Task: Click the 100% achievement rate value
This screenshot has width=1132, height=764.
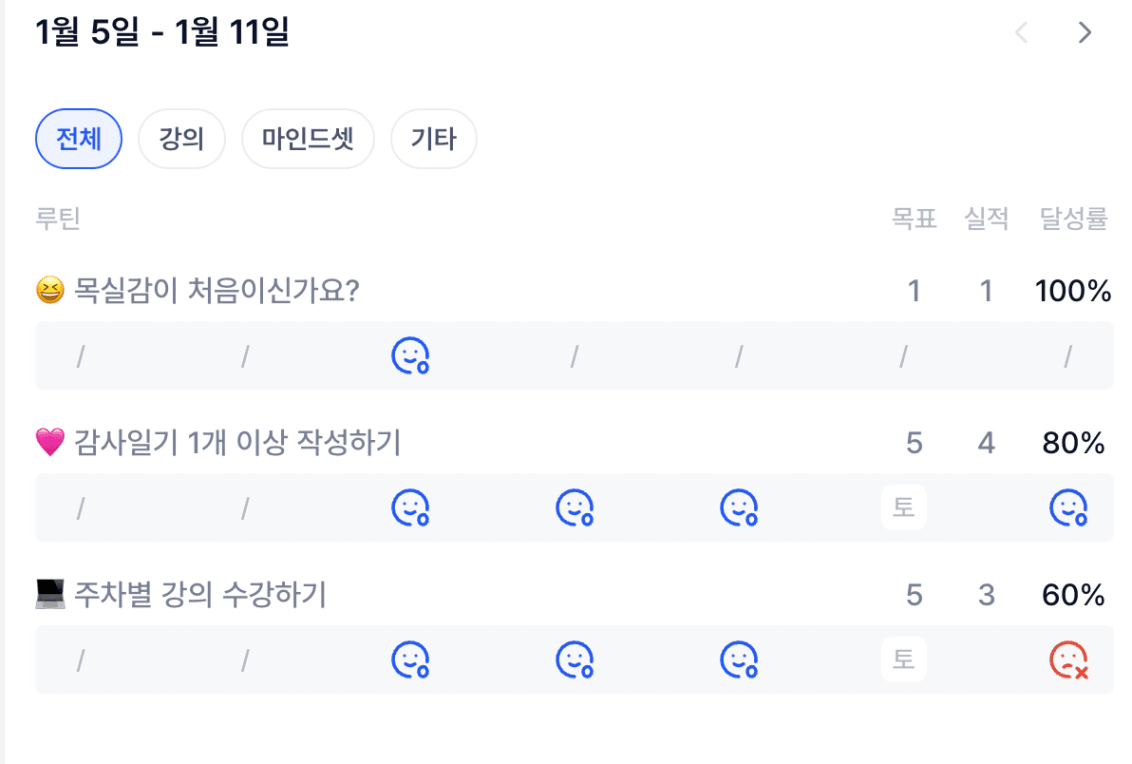Action: (x=1073, y=291)
